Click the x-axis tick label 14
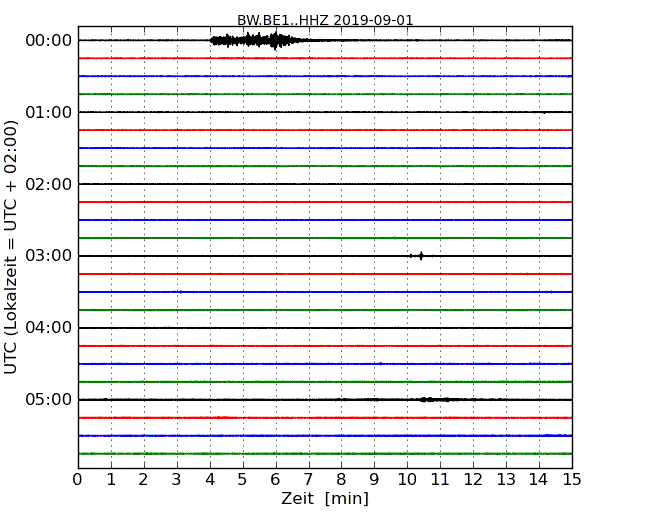Viewport: 650px width, 520px height. point(538,479)
